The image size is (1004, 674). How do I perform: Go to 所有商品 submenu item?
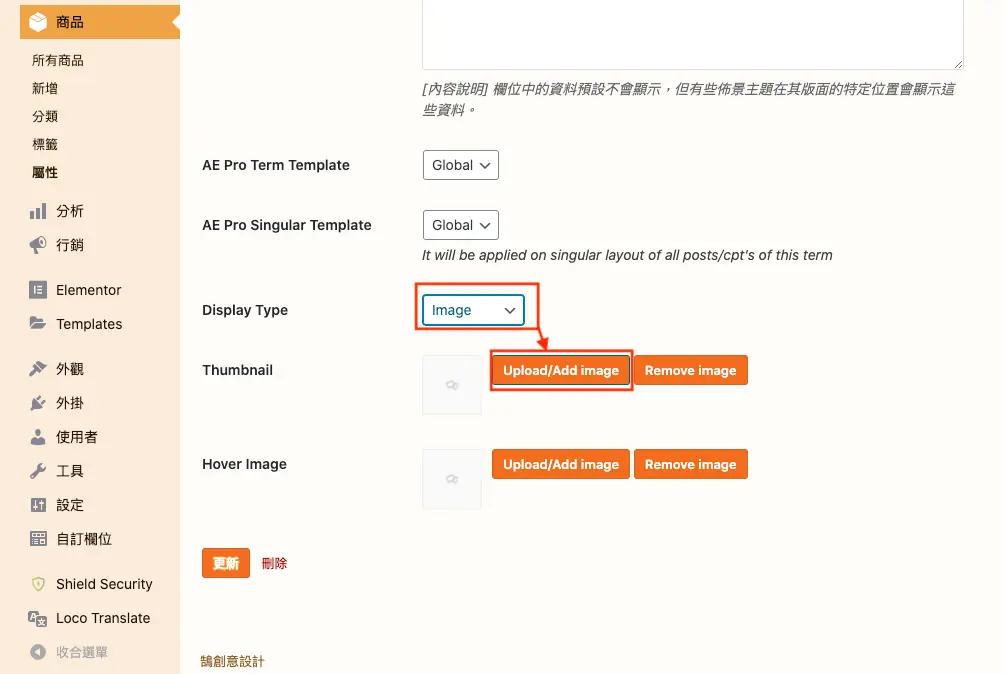click(58, 60)
